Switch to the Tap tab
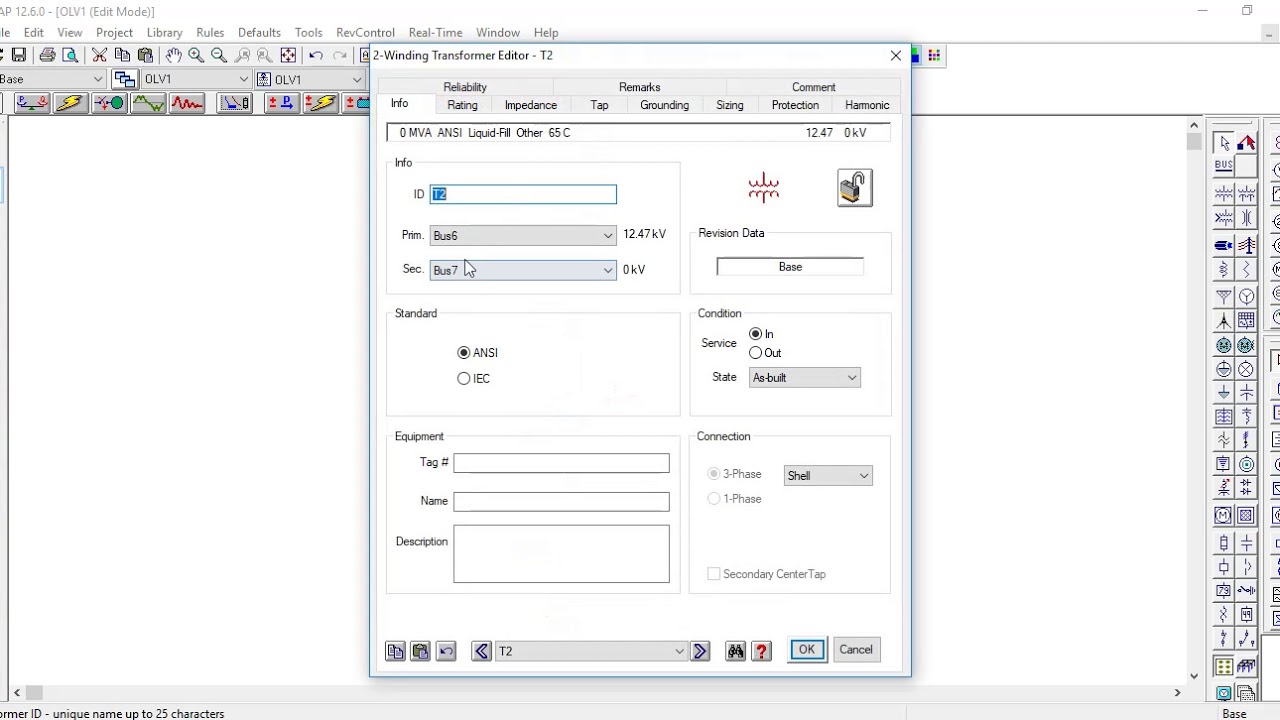The width and height of the screenshot is (1280, 720). [599, 105]
